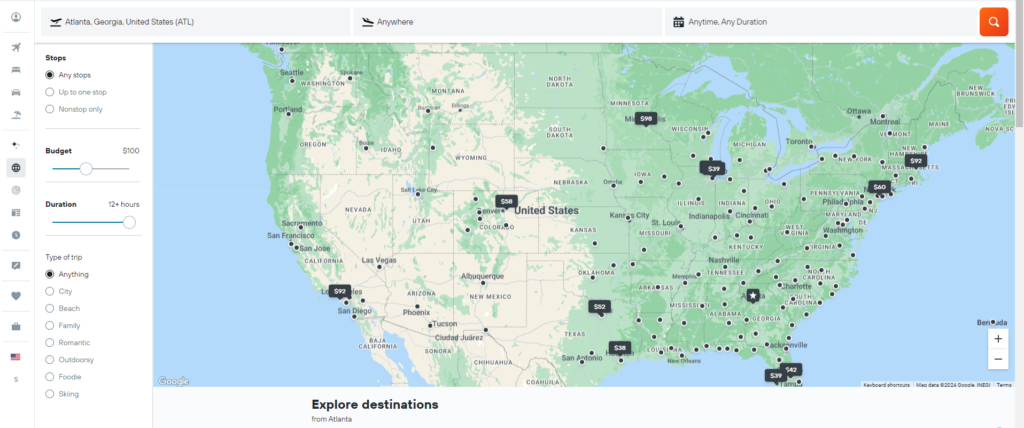Select the $92 price marker at Los Angeles
The image size is (1024, 428).
[x=340, y=291]
